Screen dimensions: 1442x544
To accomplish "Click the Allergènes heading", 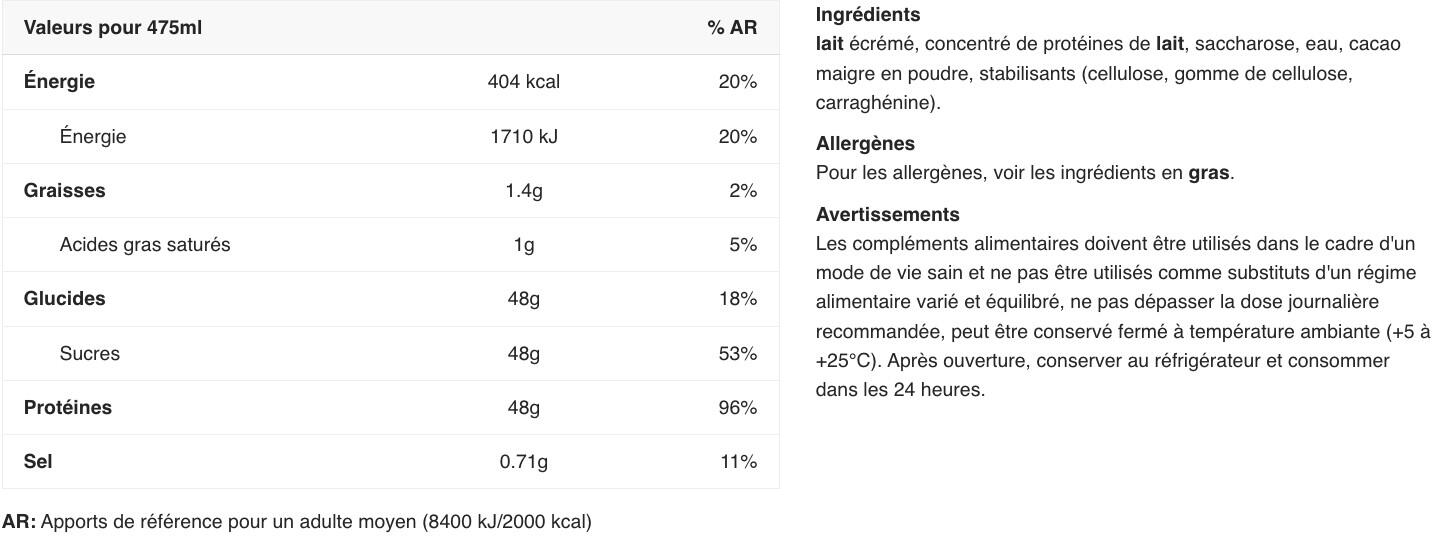I will coord(865,144).
